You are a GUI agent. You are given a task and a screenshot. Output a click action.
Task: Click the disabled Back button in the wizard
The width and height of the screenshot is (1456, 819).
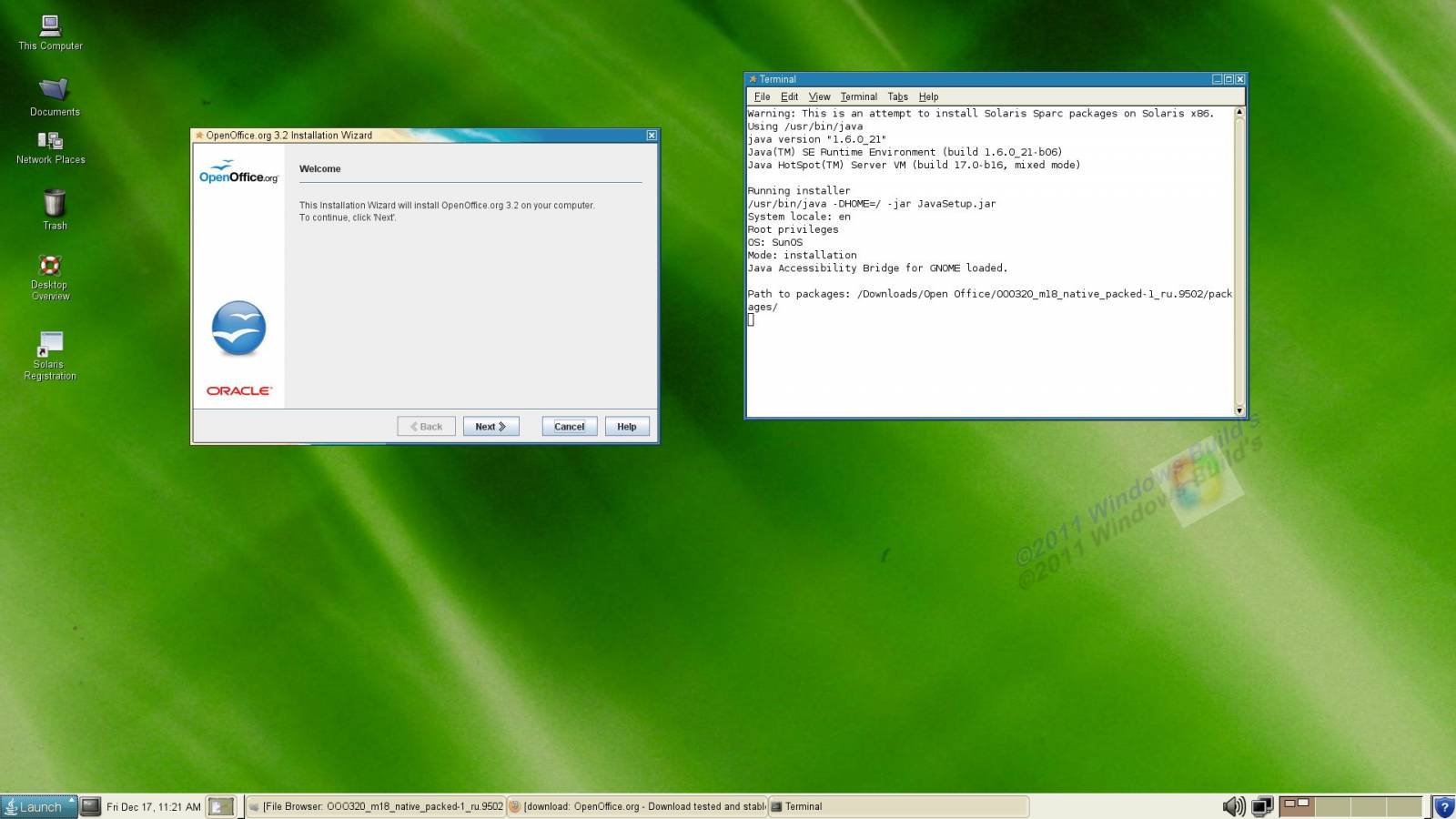coord(426,426)
